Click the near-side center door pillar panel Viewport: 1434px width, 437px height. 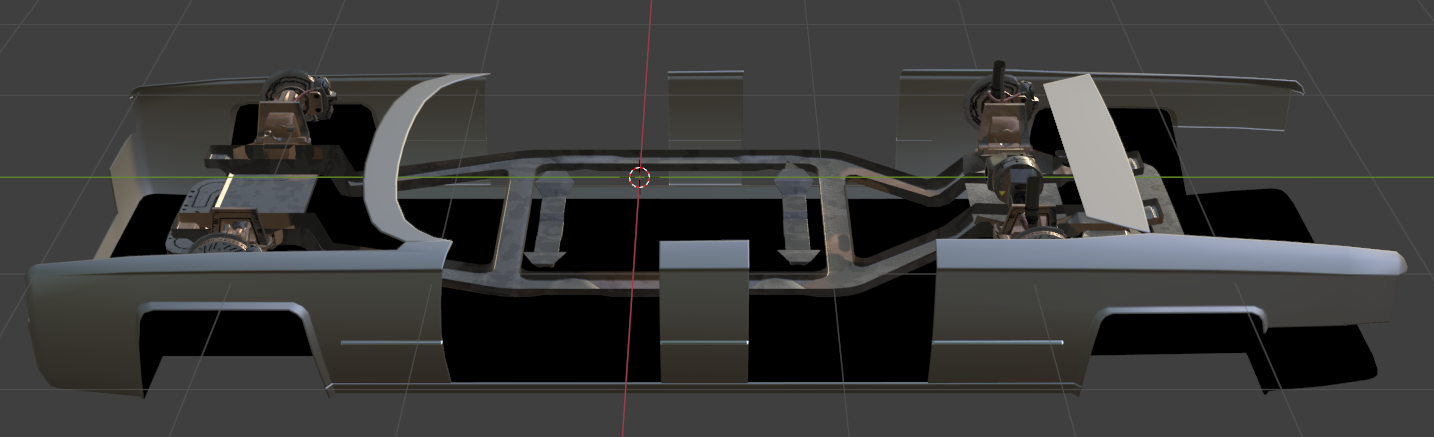tap(704, 310)
